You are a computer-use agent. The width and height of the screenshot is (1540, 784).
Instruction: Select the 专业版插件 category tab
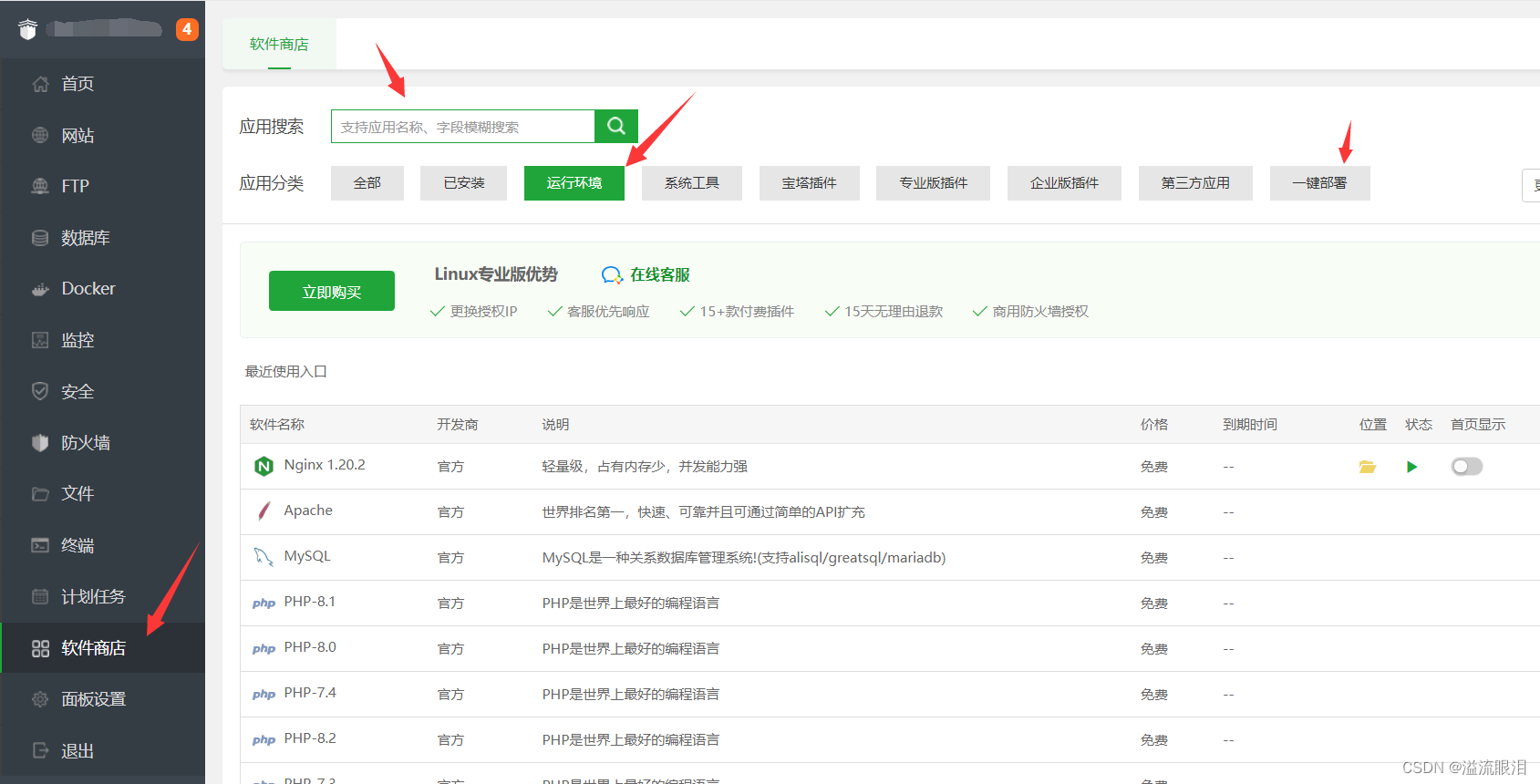(x=933, y=183)
